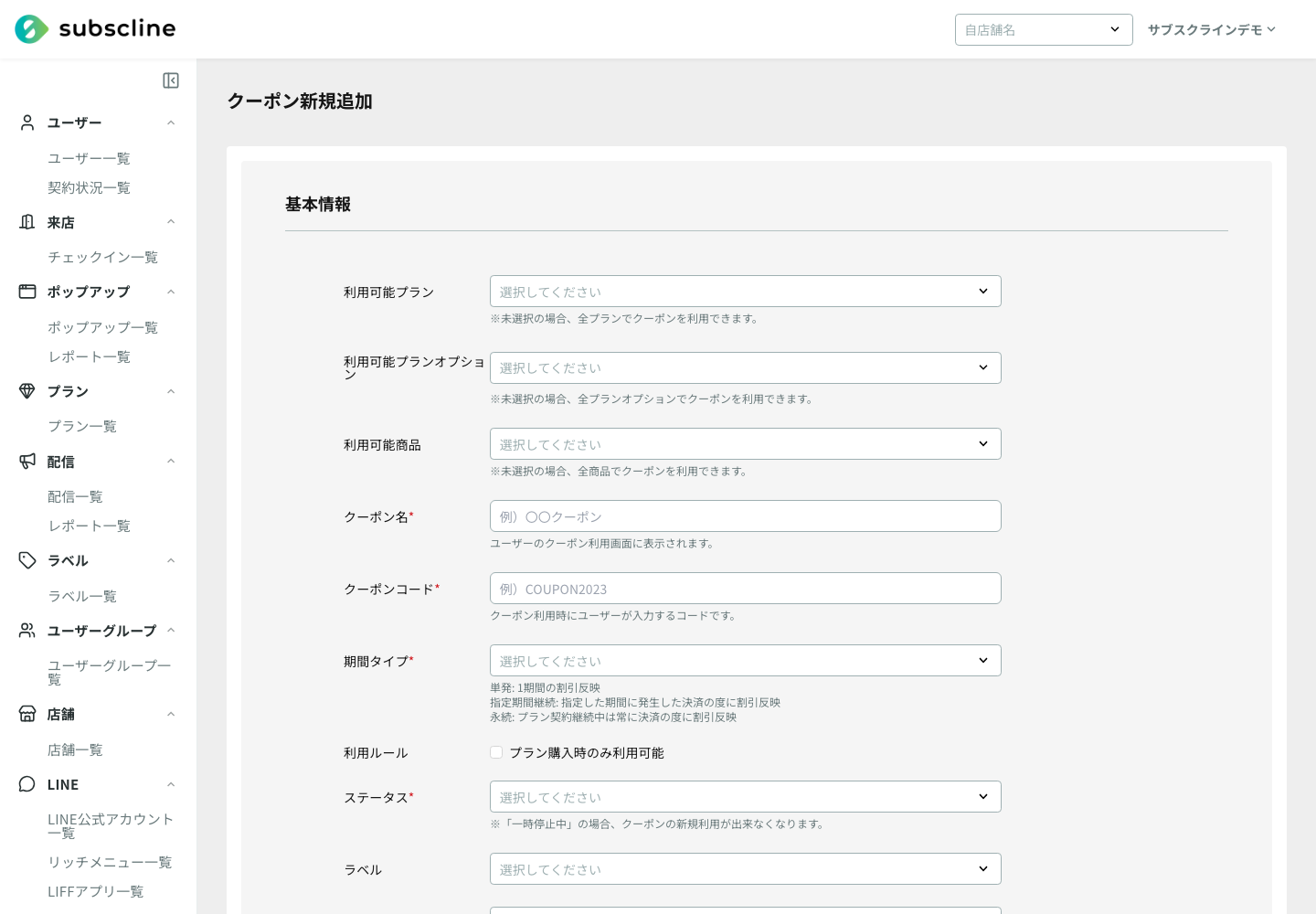Click the 配信 megaphone icon
This screenshot has height=914, width=1316.
pyautogui.click(x=27, y=462)
